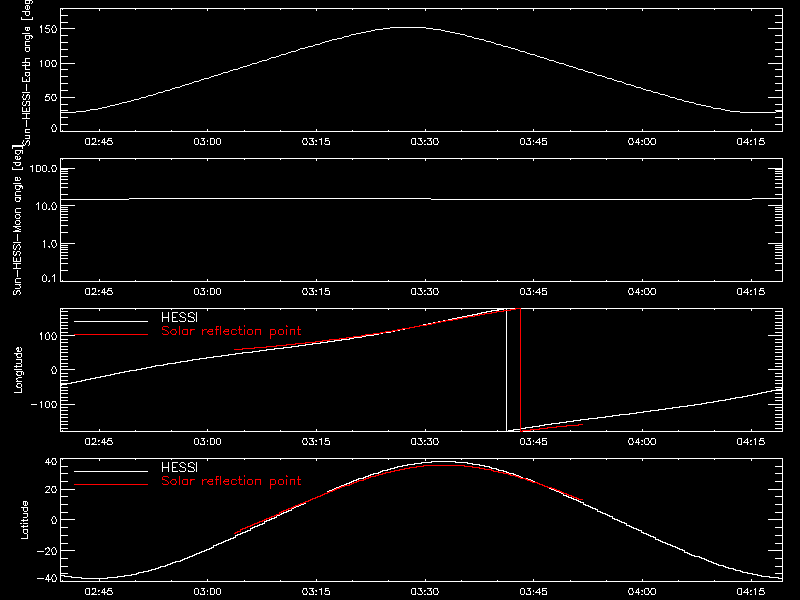Viewport: 800px width, 600px height.
Task: Click the Longitude axis label
Action: coord(18,370)
